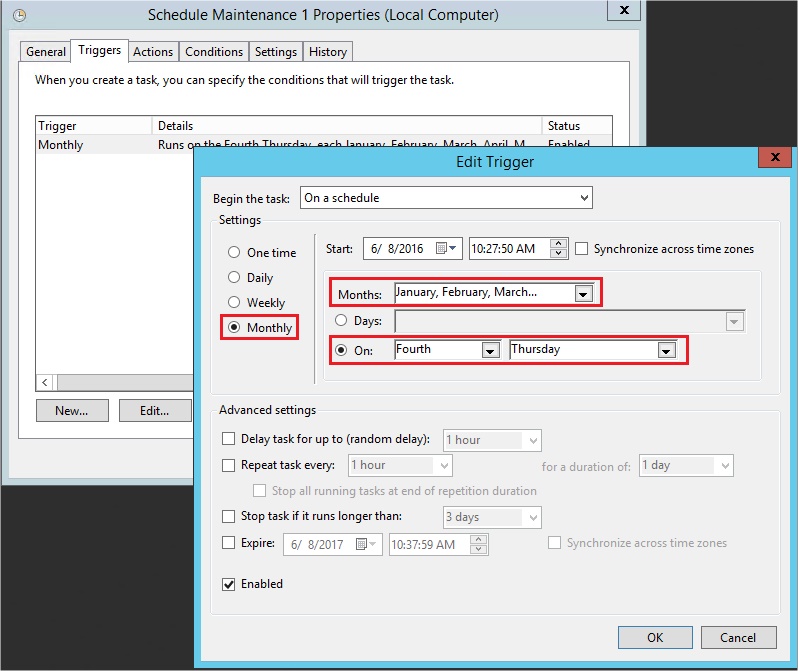Open the Begin the task dropdown
This screenshot has height=671, width=798.
click(x=583, y=198)
